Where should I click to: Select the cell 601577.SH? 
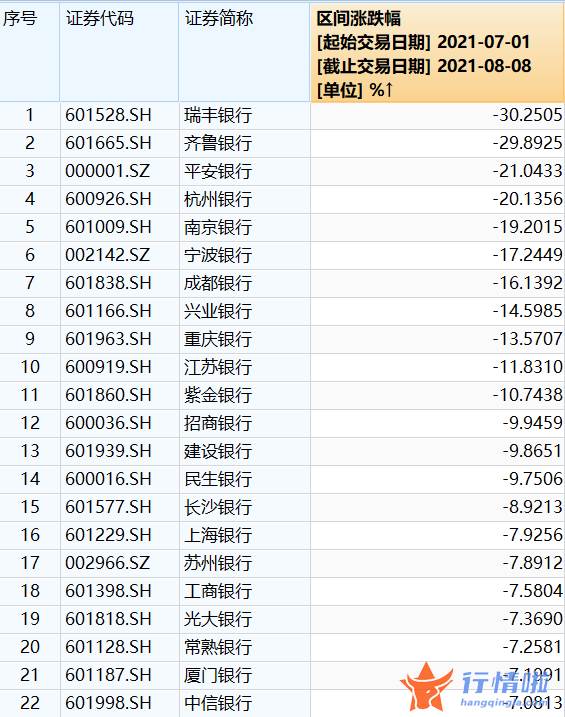tap(119, 507)
